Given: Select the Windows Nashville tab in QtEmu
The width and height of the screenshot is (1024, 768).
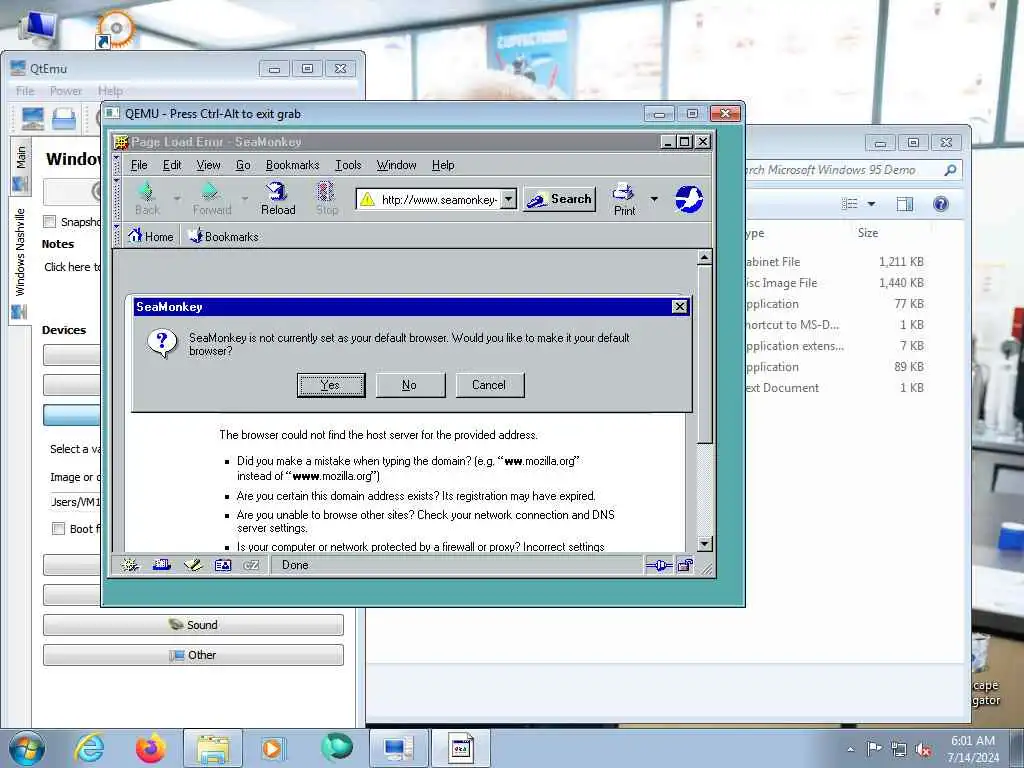Looking at the screenshot, I should (20, 261).
